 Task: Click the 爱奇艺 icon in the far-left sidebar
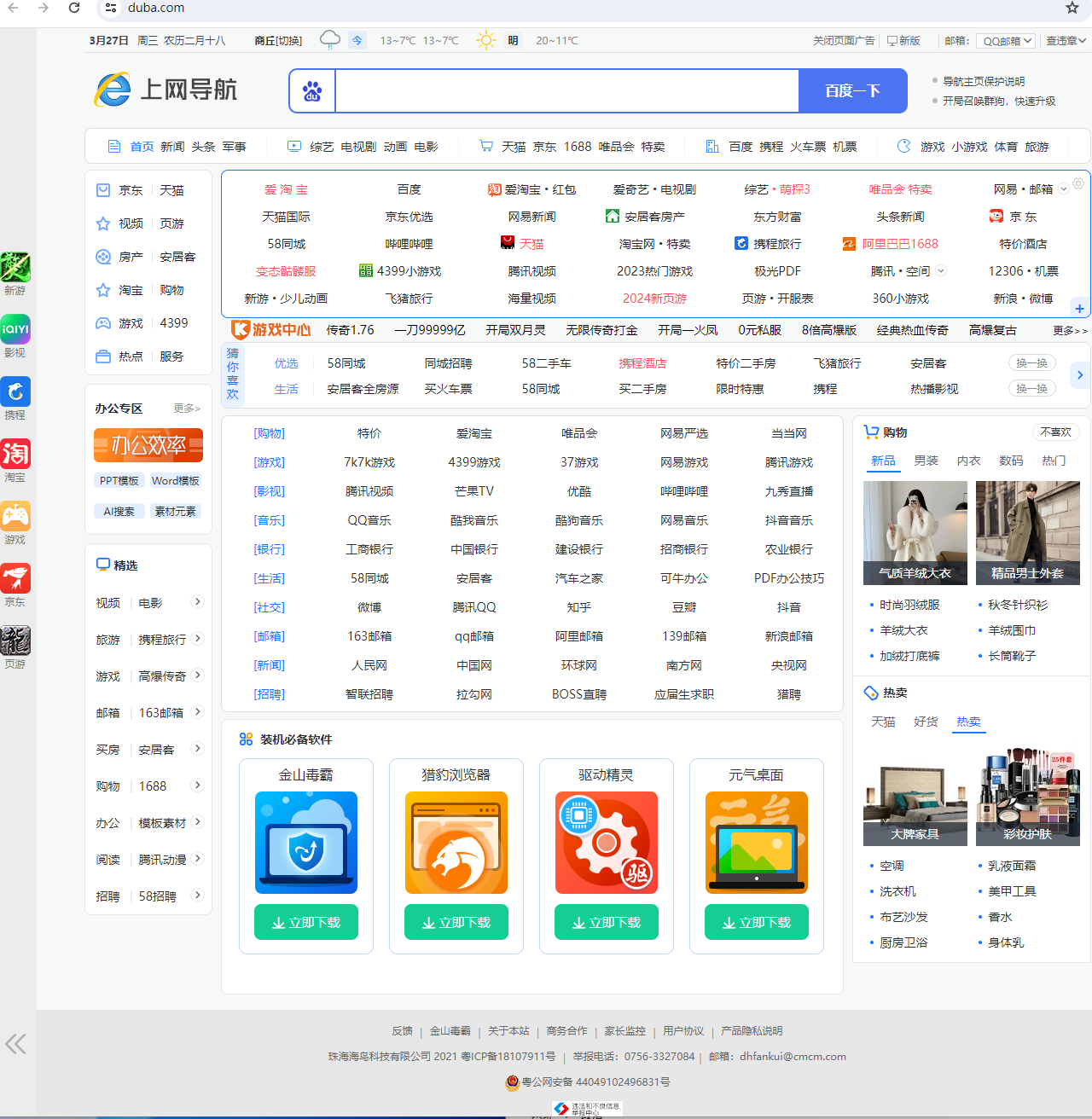click(15, 329)
